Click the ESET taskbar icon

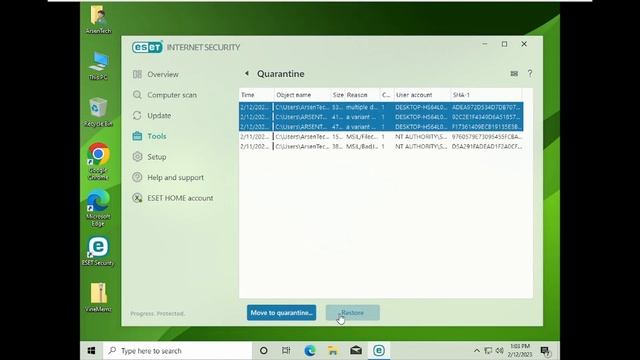[379, 351]
